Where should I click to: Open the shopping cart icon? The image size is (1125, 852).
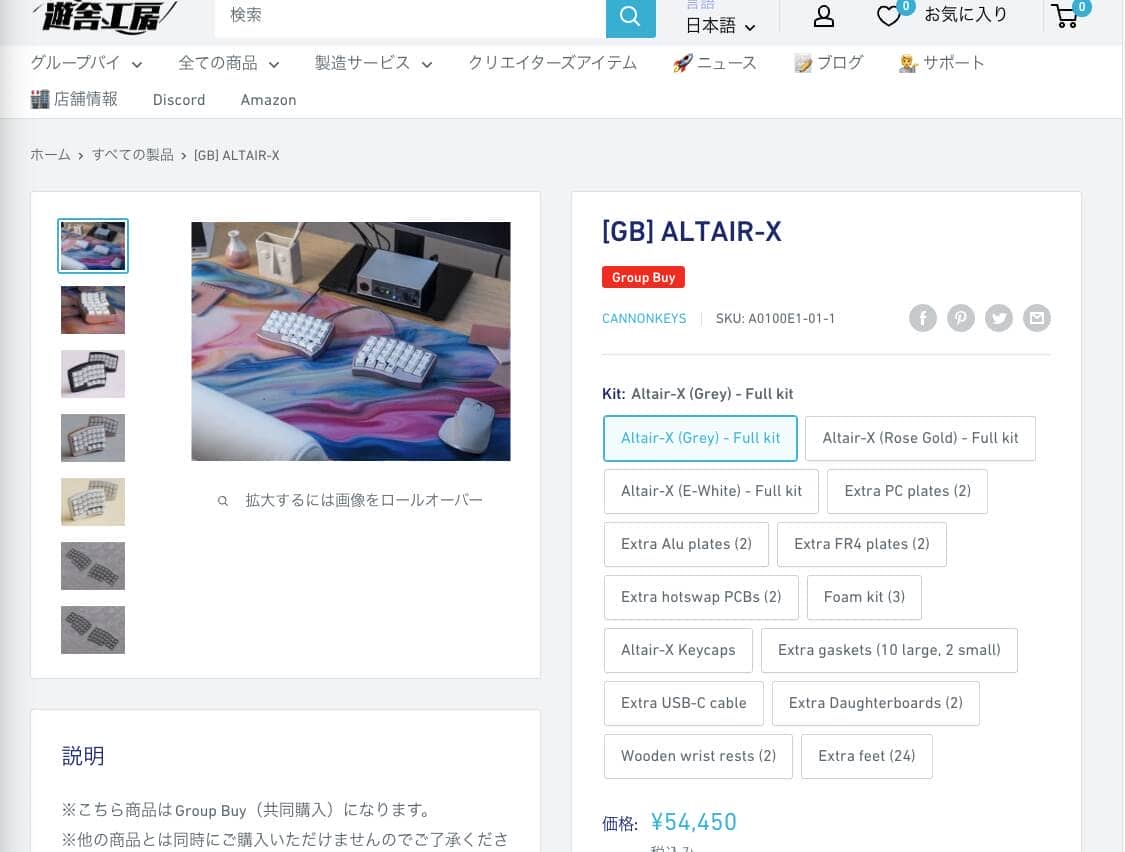pos(1065,16)
